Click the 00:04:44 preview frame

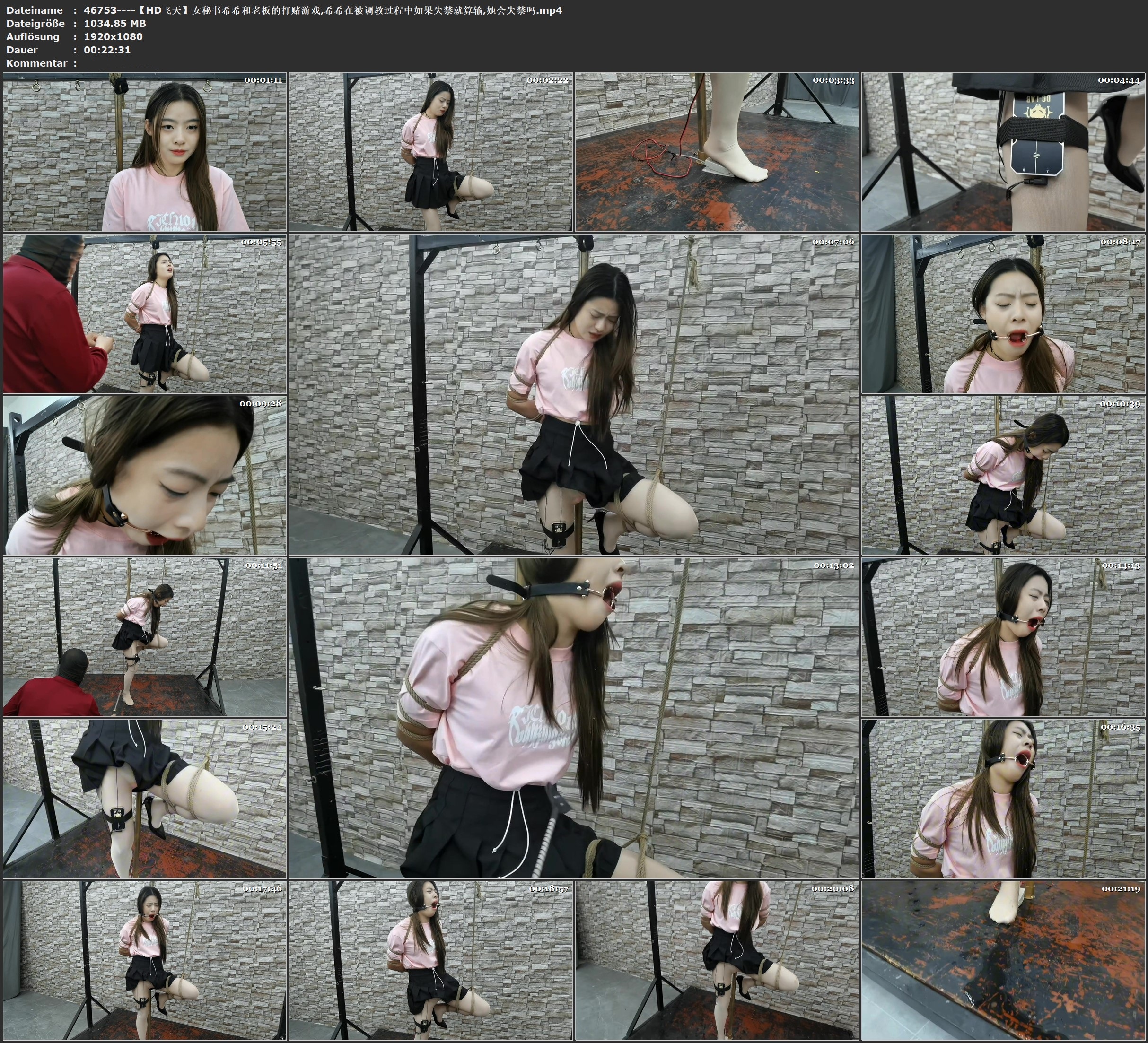(1003, 151)
